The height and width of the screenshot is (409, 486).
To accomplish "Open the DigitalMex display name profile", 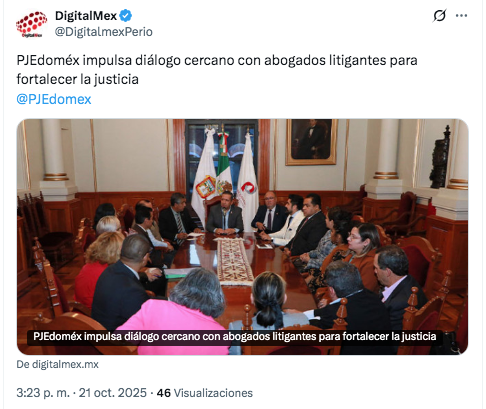I will click(86, 16).
